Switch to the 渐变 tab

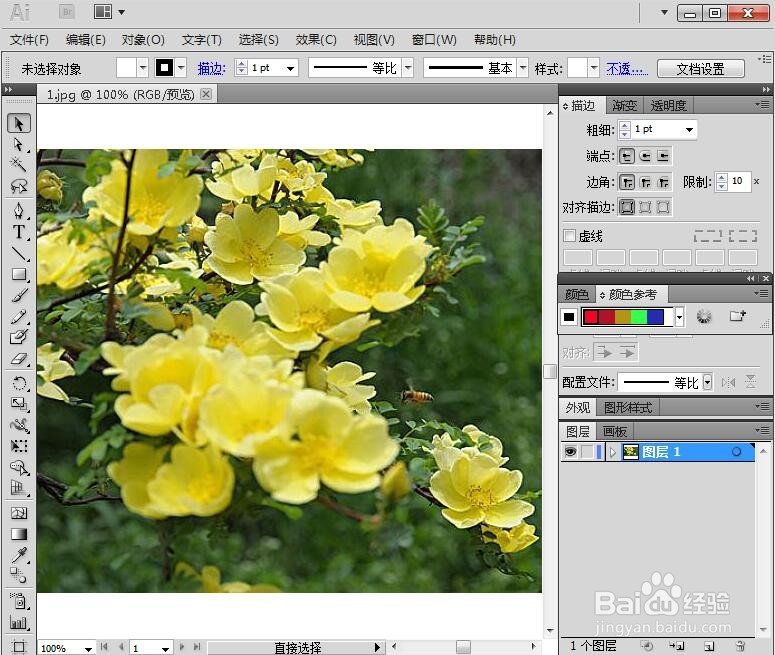click(624, 105)
